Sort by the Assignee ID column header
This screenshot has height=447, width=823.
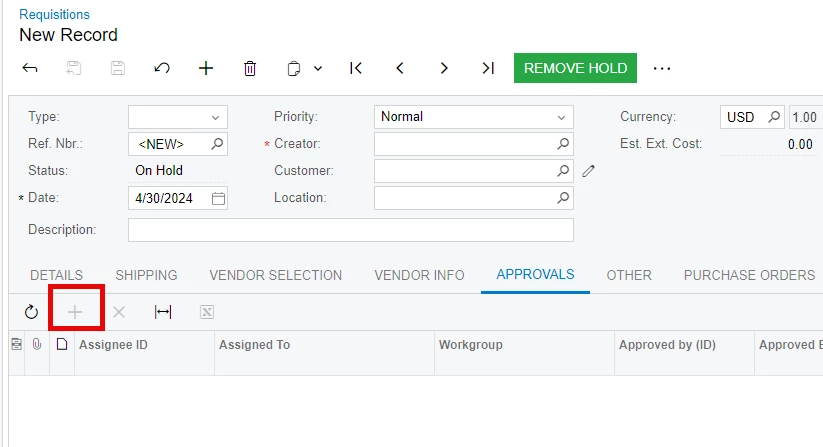(113, 345)
